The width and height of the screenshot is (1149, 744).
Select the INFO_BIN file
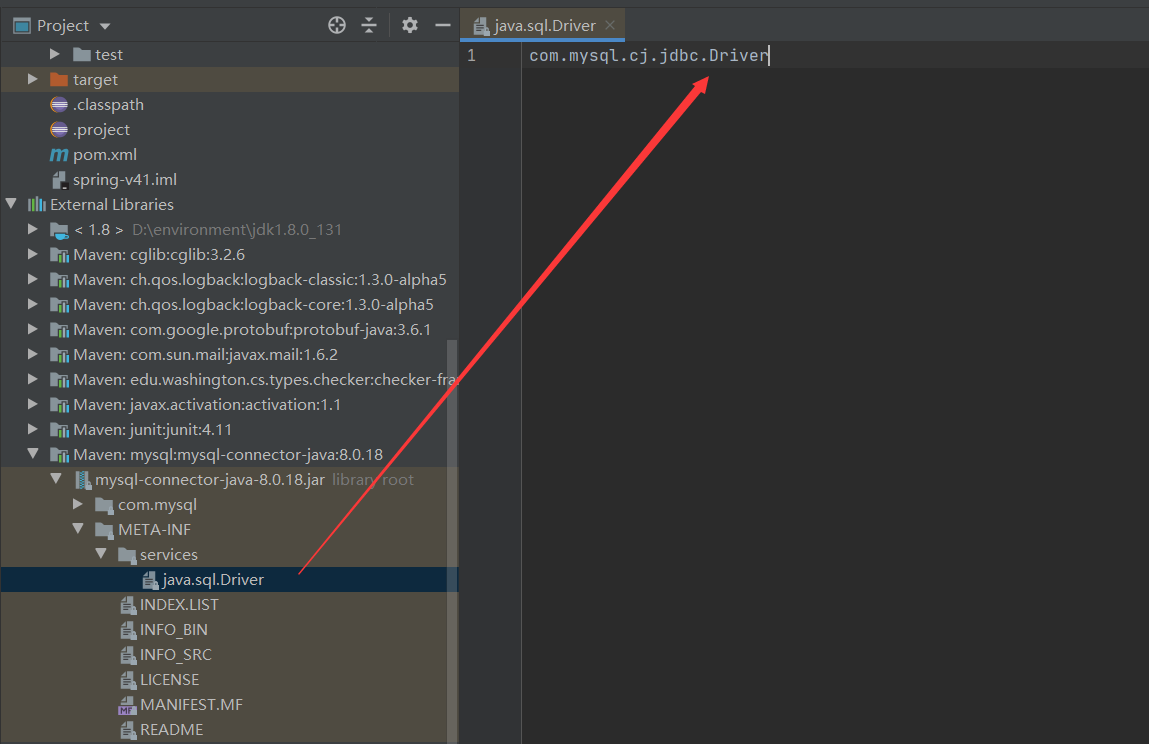click(x=174, y=630)
